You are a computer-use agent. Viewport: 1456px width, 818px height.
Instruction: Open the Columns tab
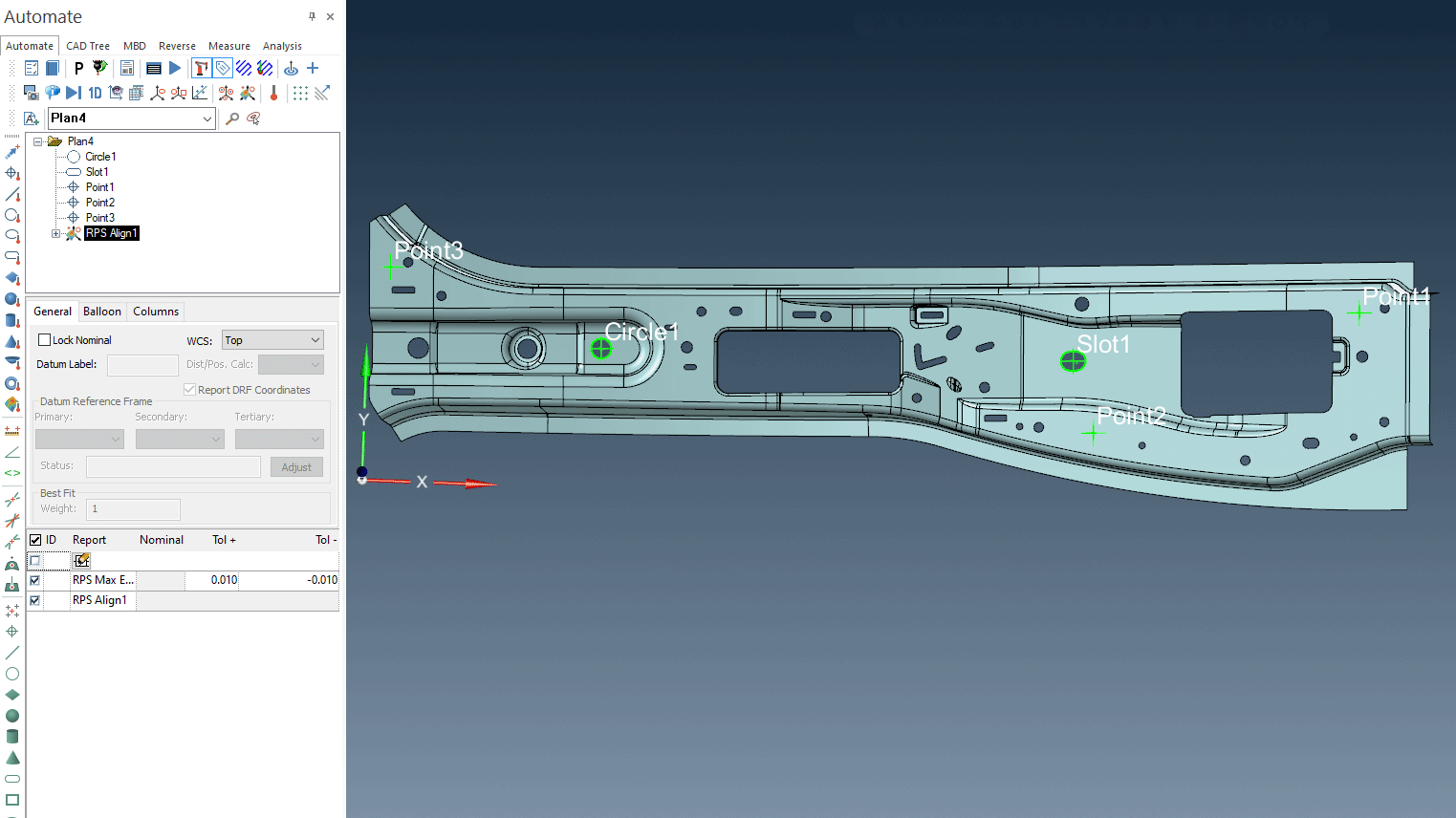156,312
